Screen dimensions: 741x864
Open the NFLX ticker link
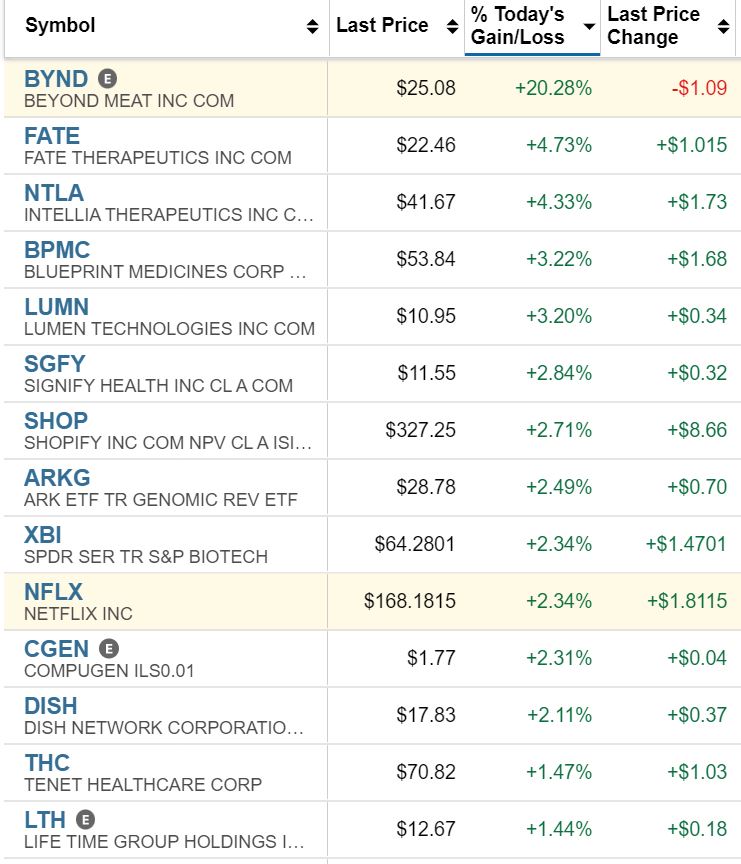click(x=53, y=592)
